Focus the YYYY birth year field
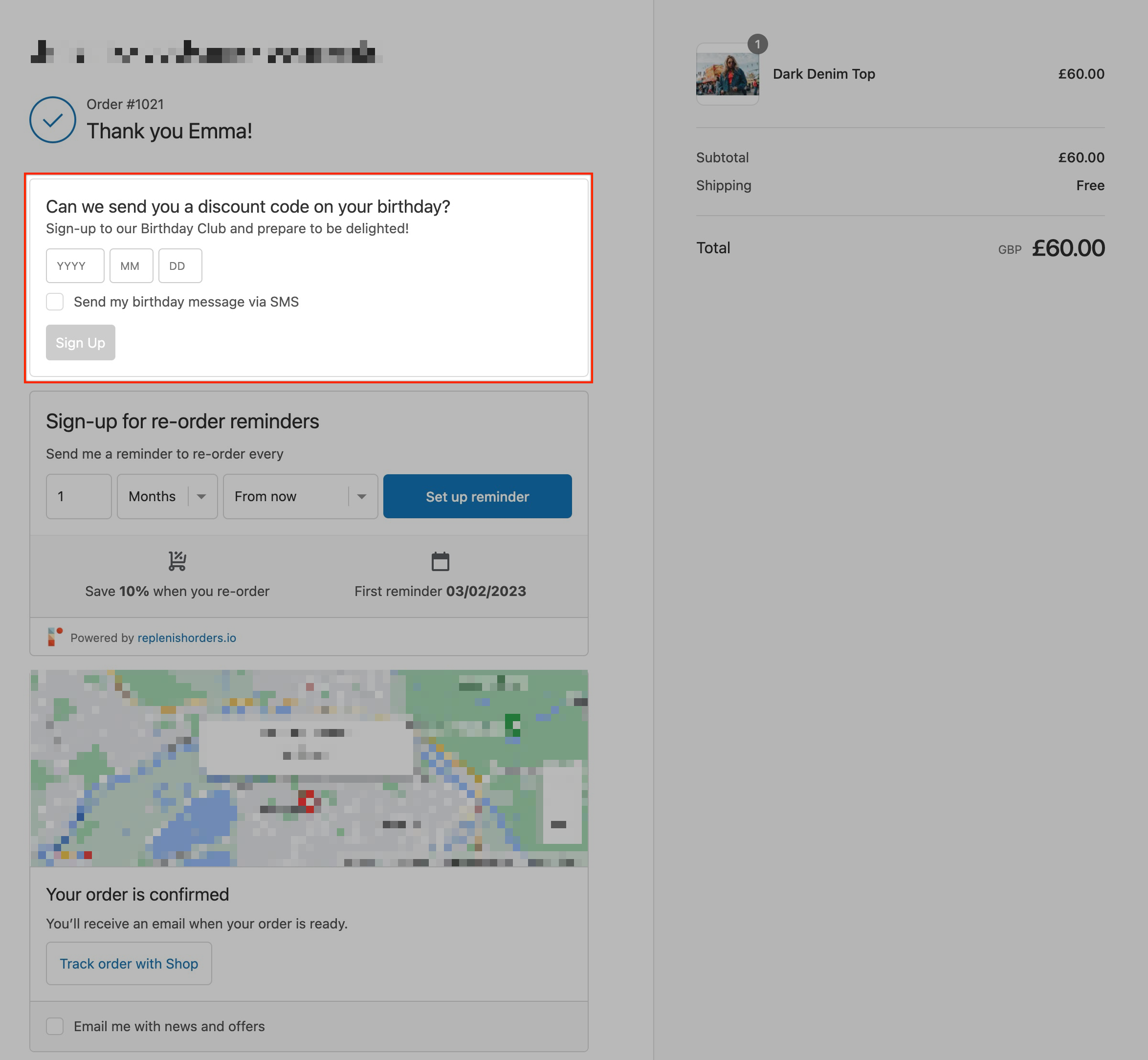 pyautogui.click(x=75, y=265)
